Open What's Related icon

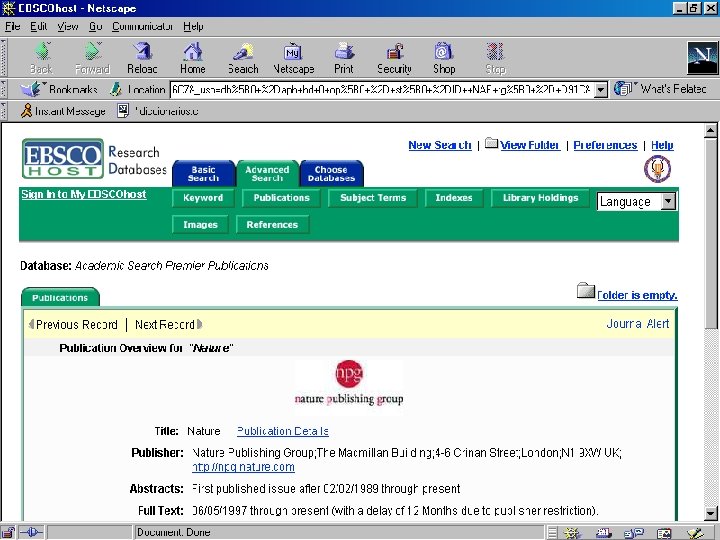(x=623, y=89)
